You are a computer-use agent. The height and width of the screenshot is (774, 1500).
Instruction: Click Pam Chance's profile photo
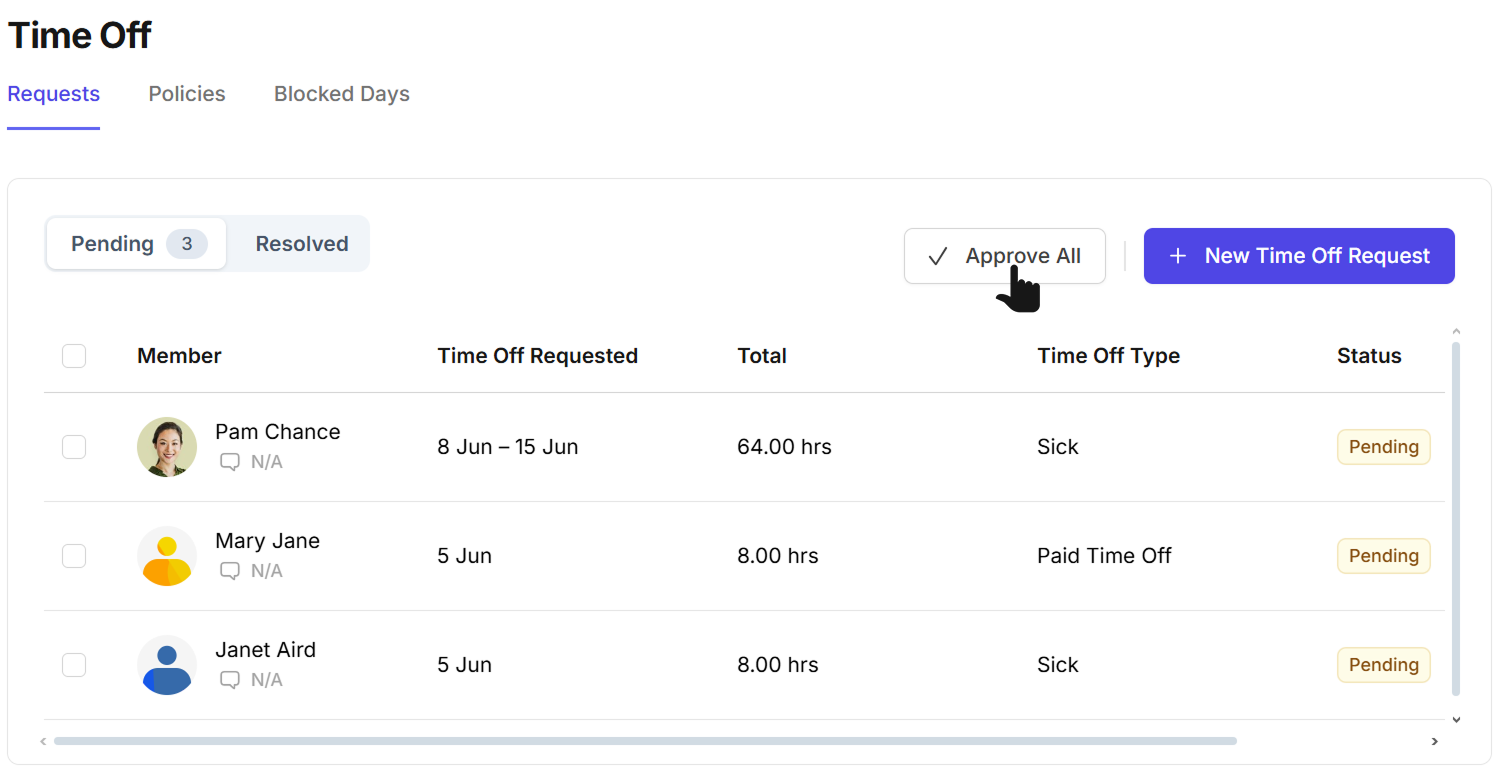click(167, 447)
